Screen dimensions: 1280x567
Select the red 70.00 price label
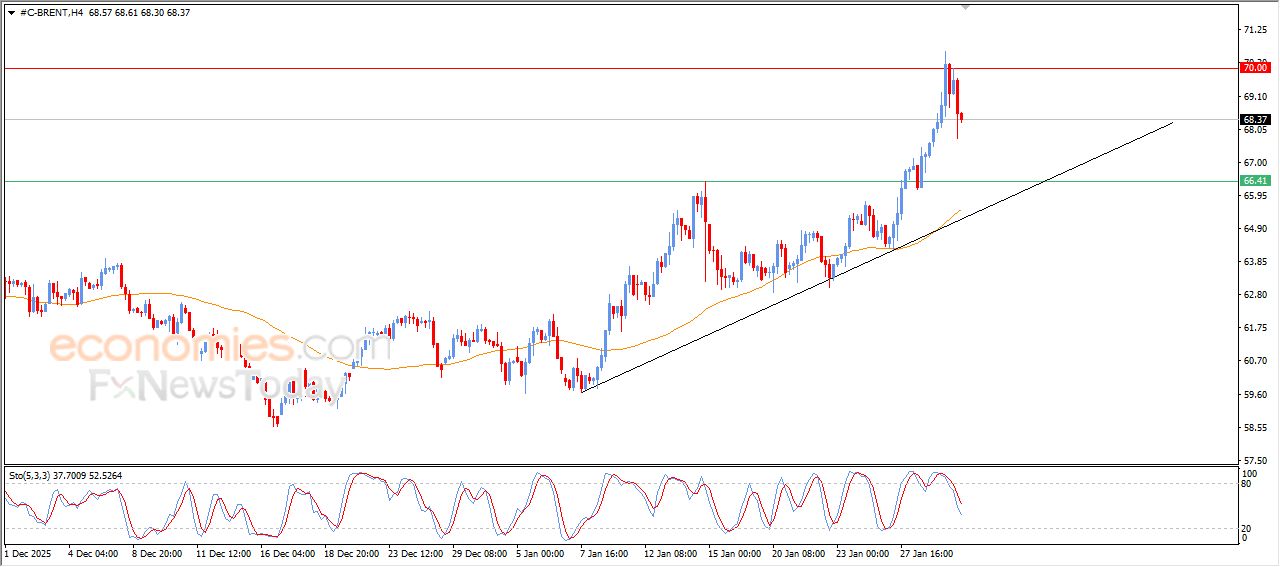1254,67
